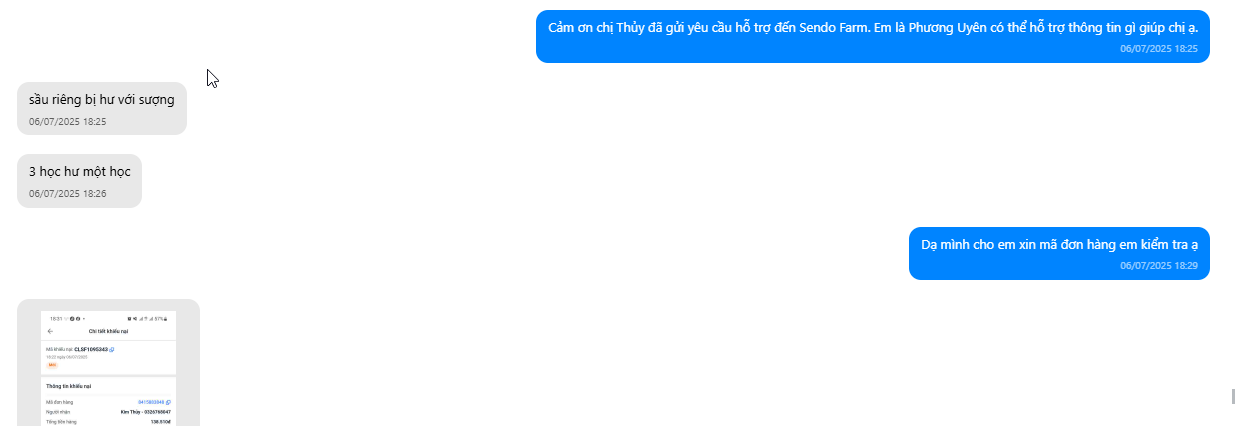Click the "3 học hư một học" message
This screenshot has width=1245, height=426.
coord(80,172)
